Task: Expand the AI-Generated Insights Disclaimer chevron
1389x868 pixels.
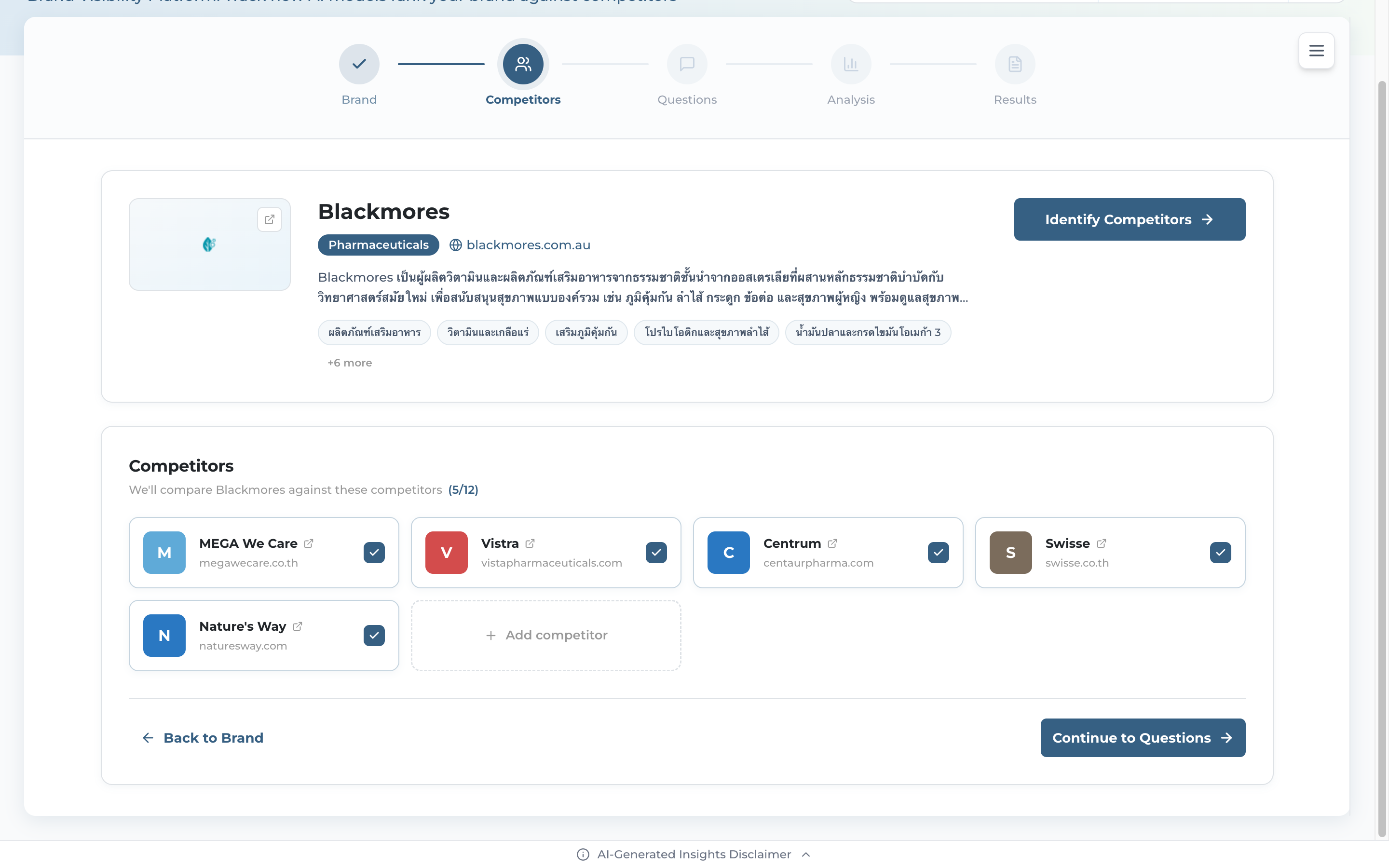Action: tap(806, 854)
